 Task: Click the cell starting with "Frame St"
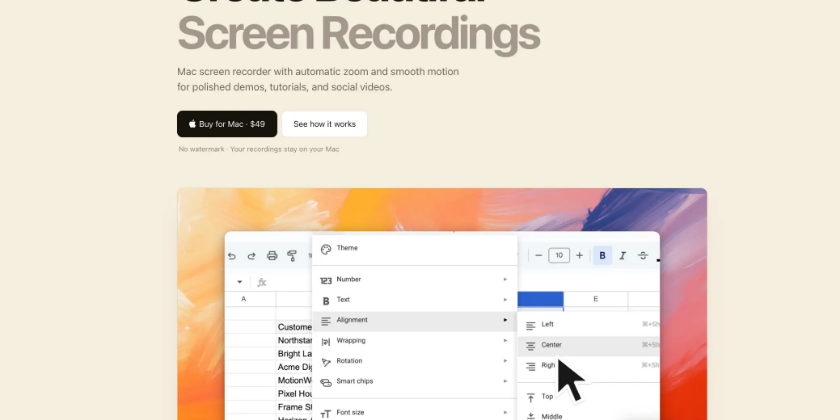294,407
